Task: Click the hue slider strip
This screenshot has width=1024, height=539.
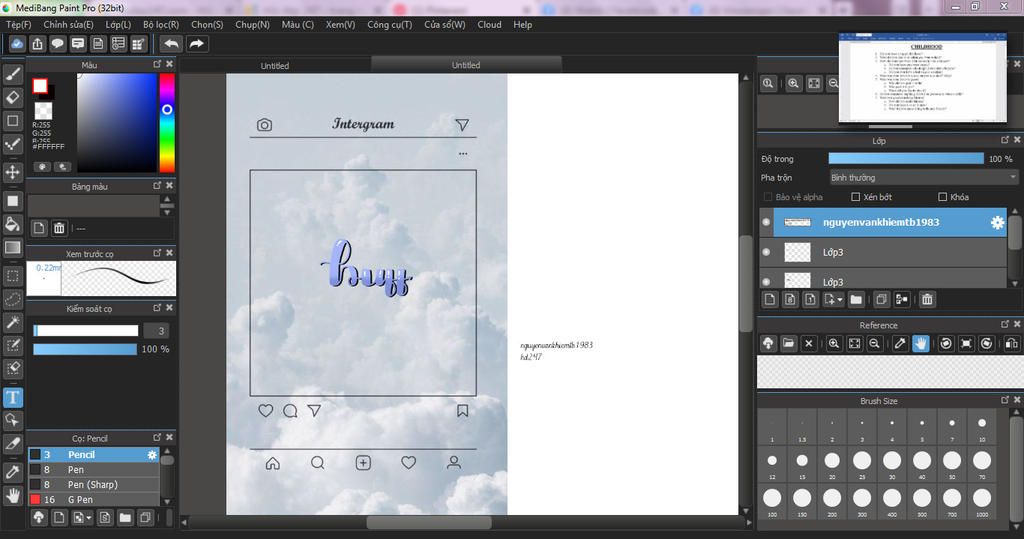Action: point(167,122)
